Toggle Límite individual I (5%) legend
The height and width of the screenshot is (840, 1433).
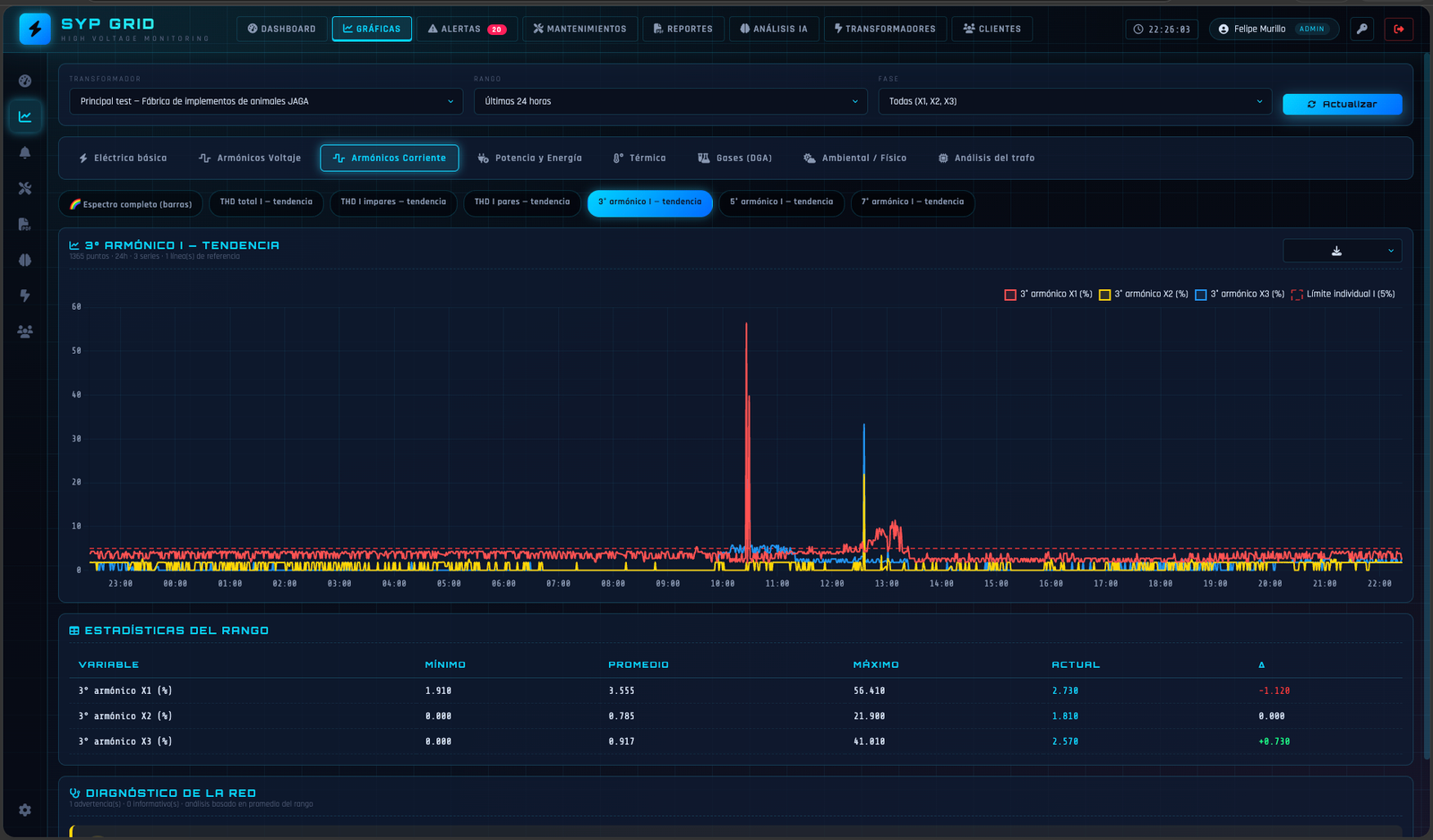[x=1343, y=294]
